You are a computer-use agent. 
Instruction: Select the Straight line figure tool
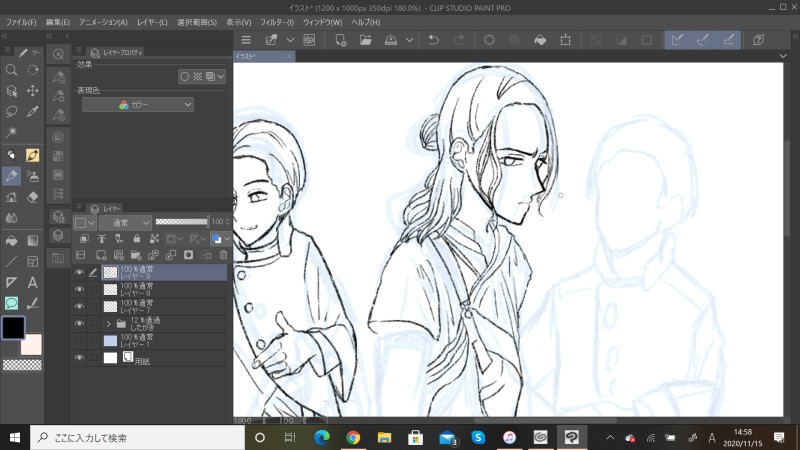[11, 262]
